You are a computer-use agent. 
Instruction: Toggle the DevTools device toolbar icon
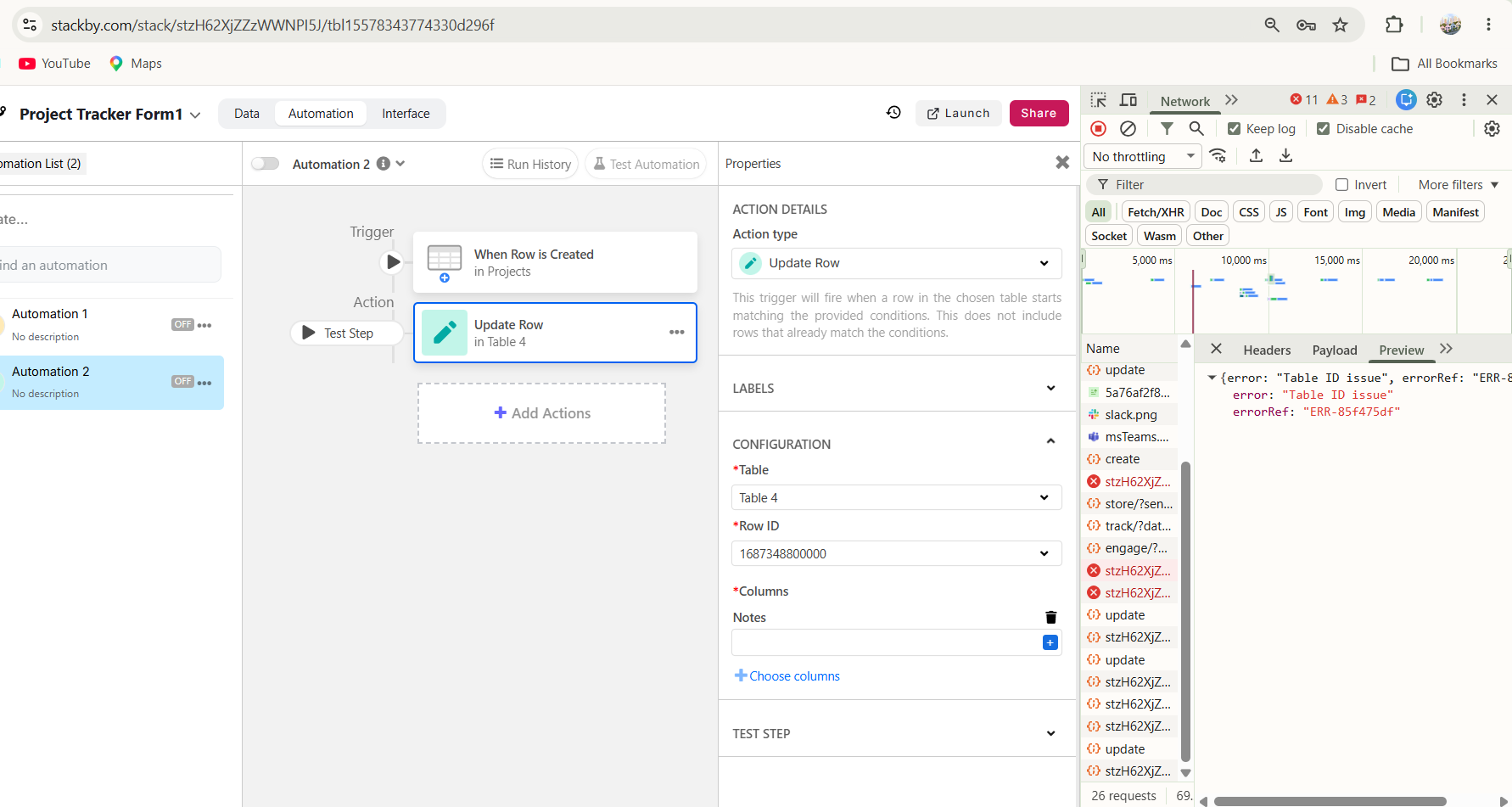[1128, 100]
